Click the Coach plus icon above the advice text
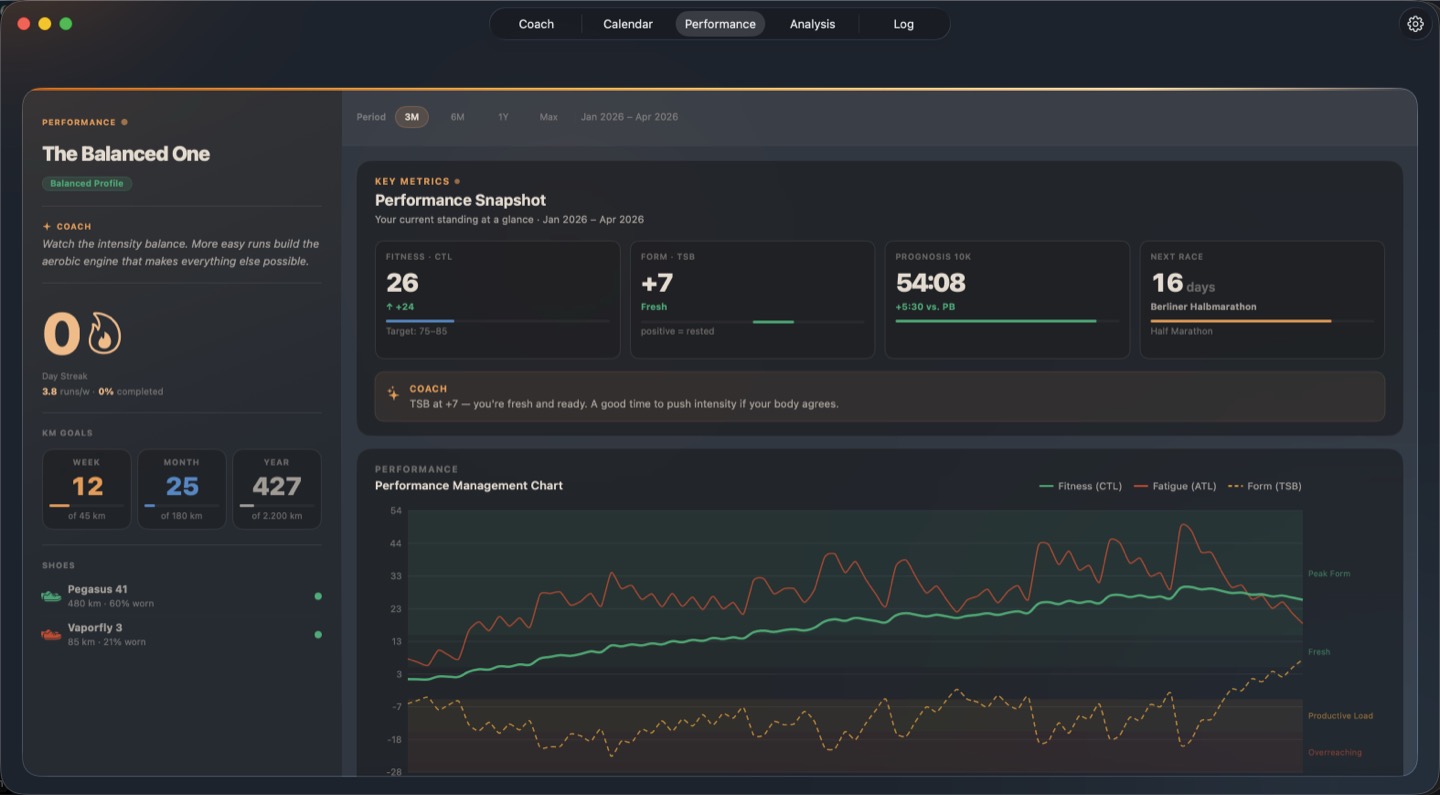 tap(45, 226)
